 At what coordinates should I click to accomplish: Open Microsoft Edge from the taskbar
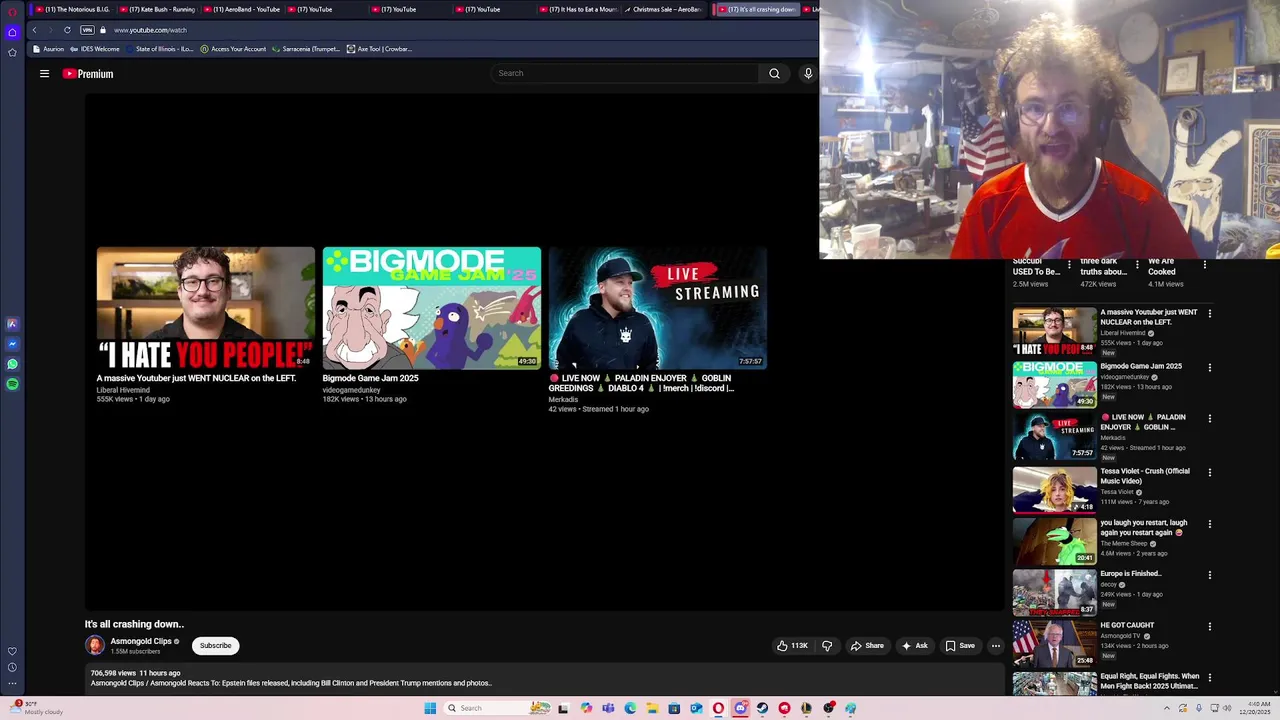630,708
